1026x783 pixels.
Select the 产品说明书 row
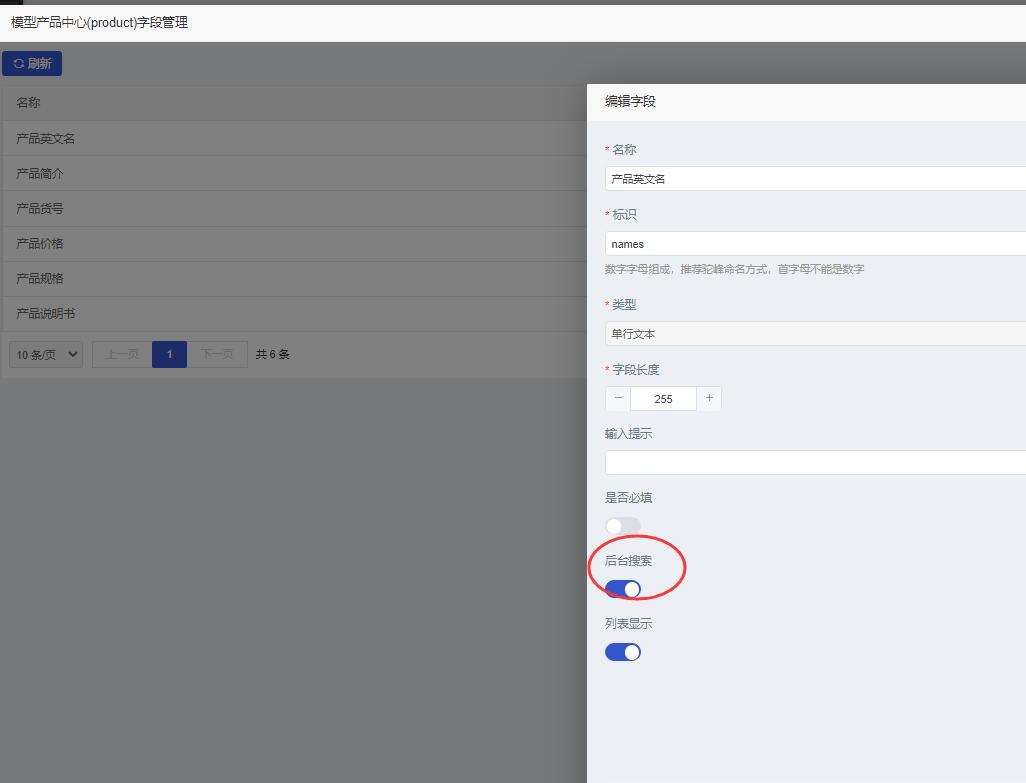pyautogui.click(x=294, y=314)
